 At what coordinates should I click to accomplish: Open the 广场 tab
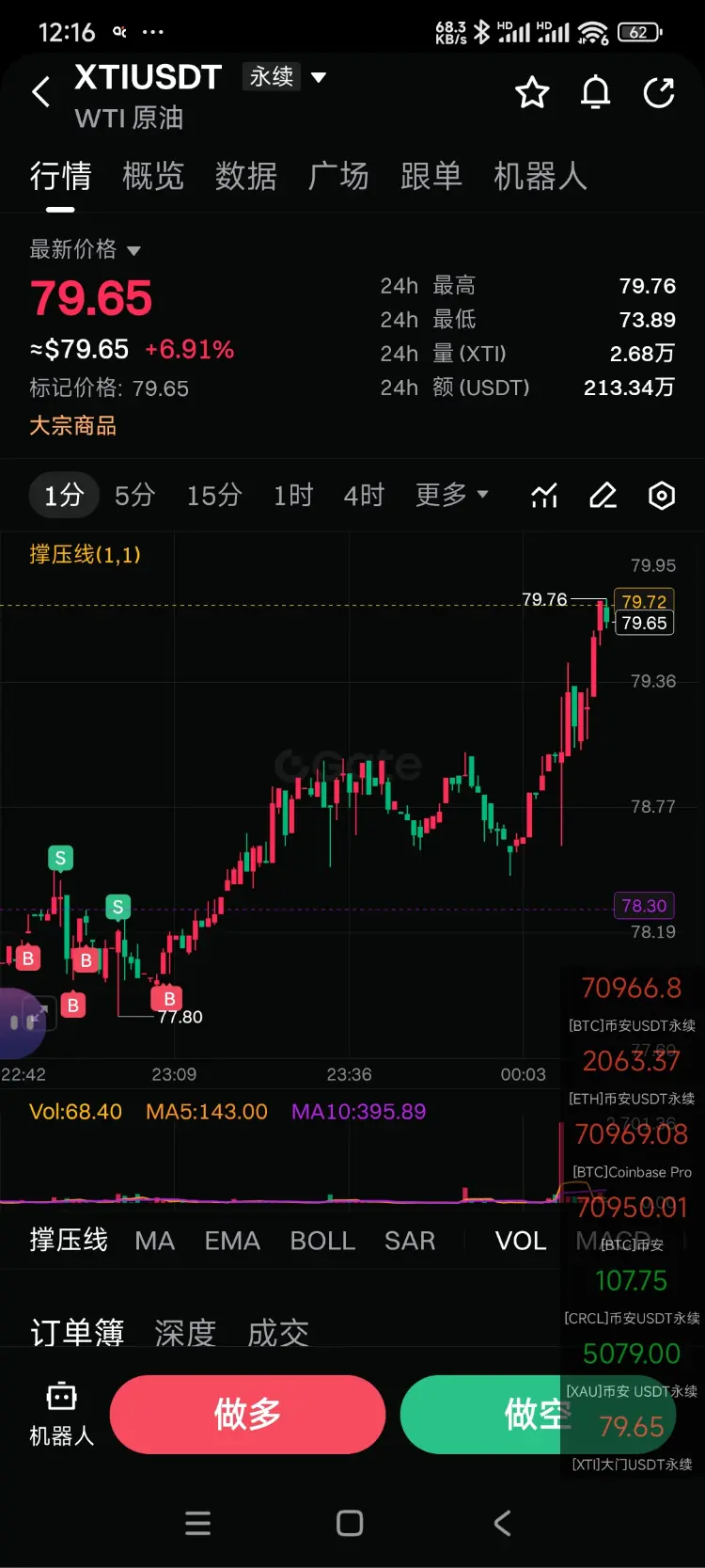(x=338, y=176)
